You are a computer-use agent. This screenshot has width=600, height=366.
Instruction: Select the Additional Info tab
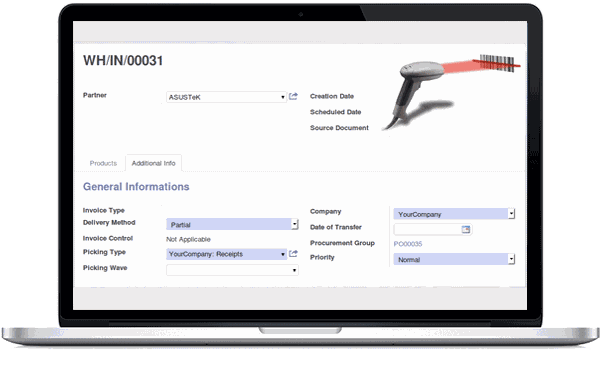153,163
